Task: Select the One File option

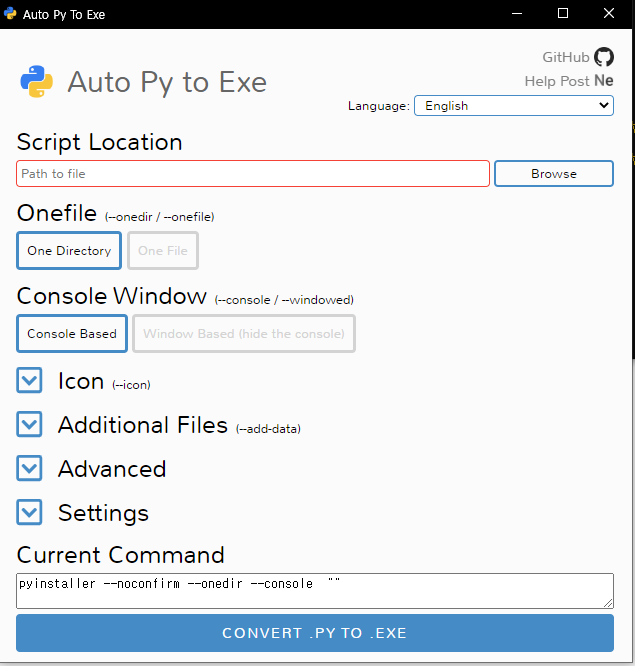Action: pos(163,251)
